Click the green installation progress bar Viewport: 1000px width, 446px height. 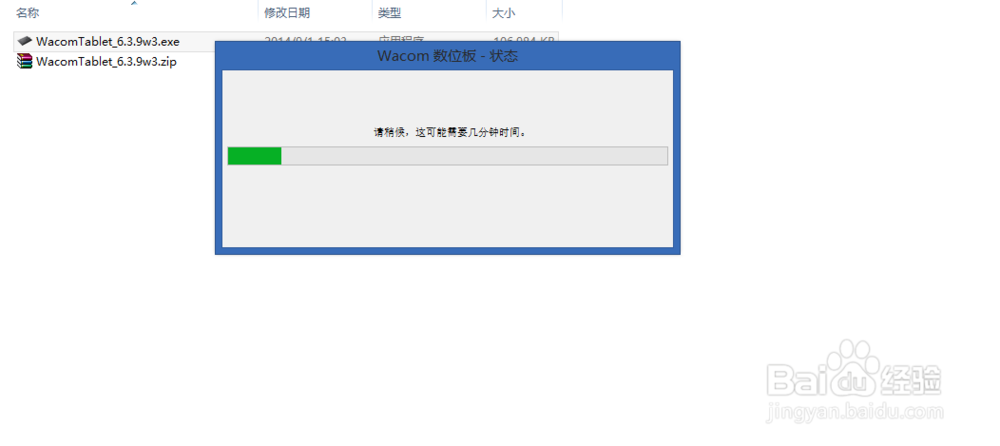[x=448, y=156]
